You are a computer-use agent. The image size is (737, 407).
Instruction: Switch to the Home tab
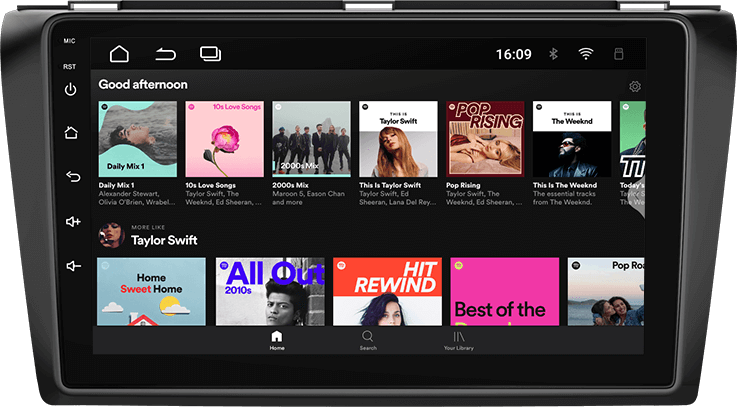click(277, 341)
